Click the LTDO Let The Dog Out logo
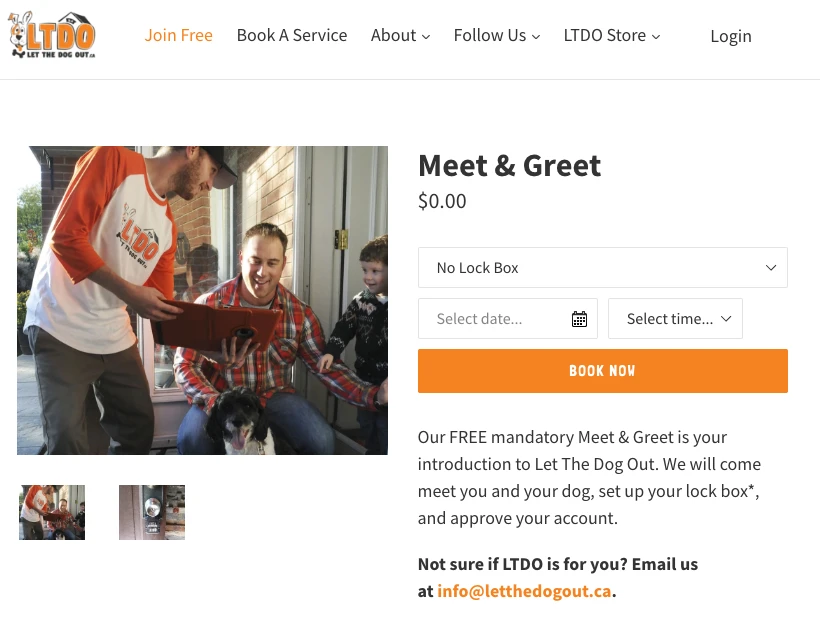 [x=52, y=35]
